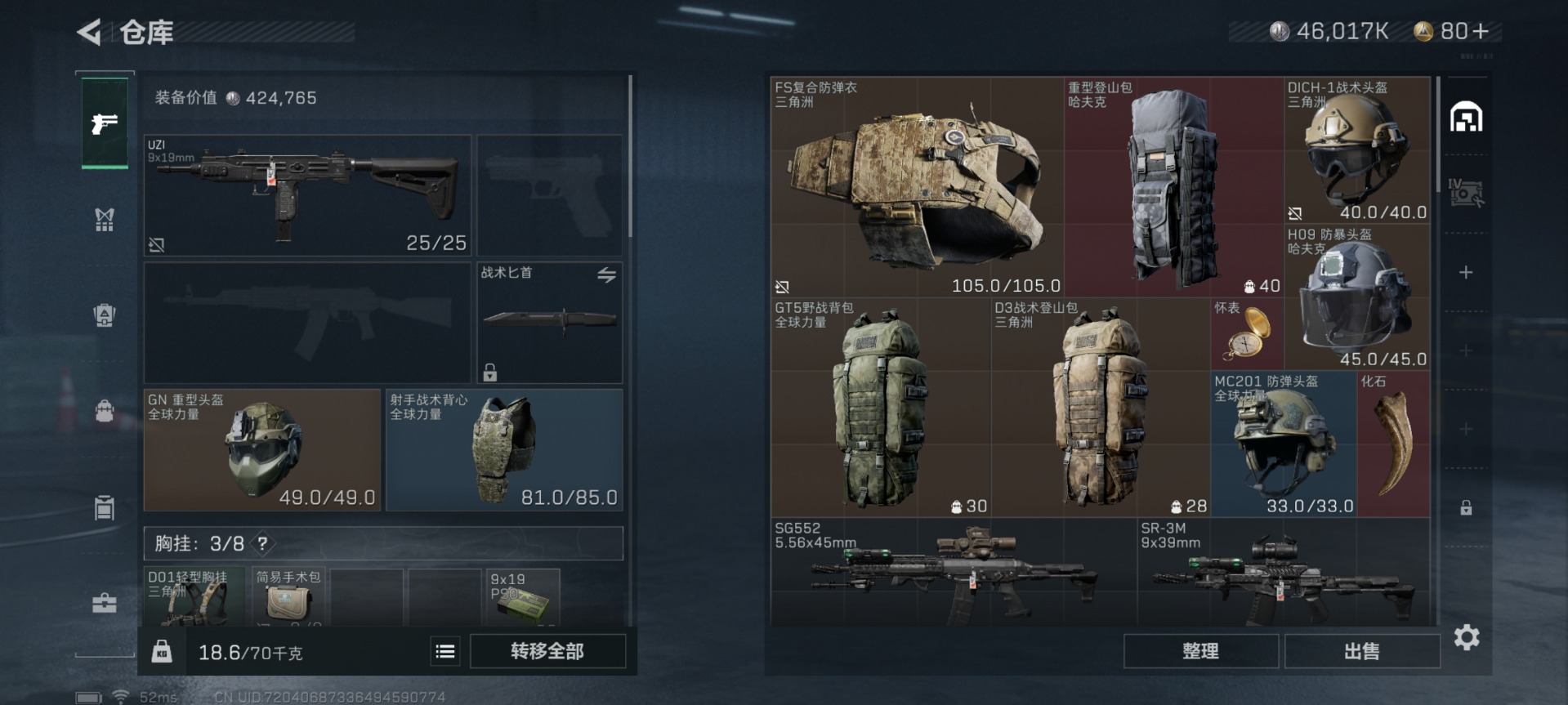Add a new stash container with plus icon
The height and width of the screenshot is (705, 1568).
[x=1466, y=272]
